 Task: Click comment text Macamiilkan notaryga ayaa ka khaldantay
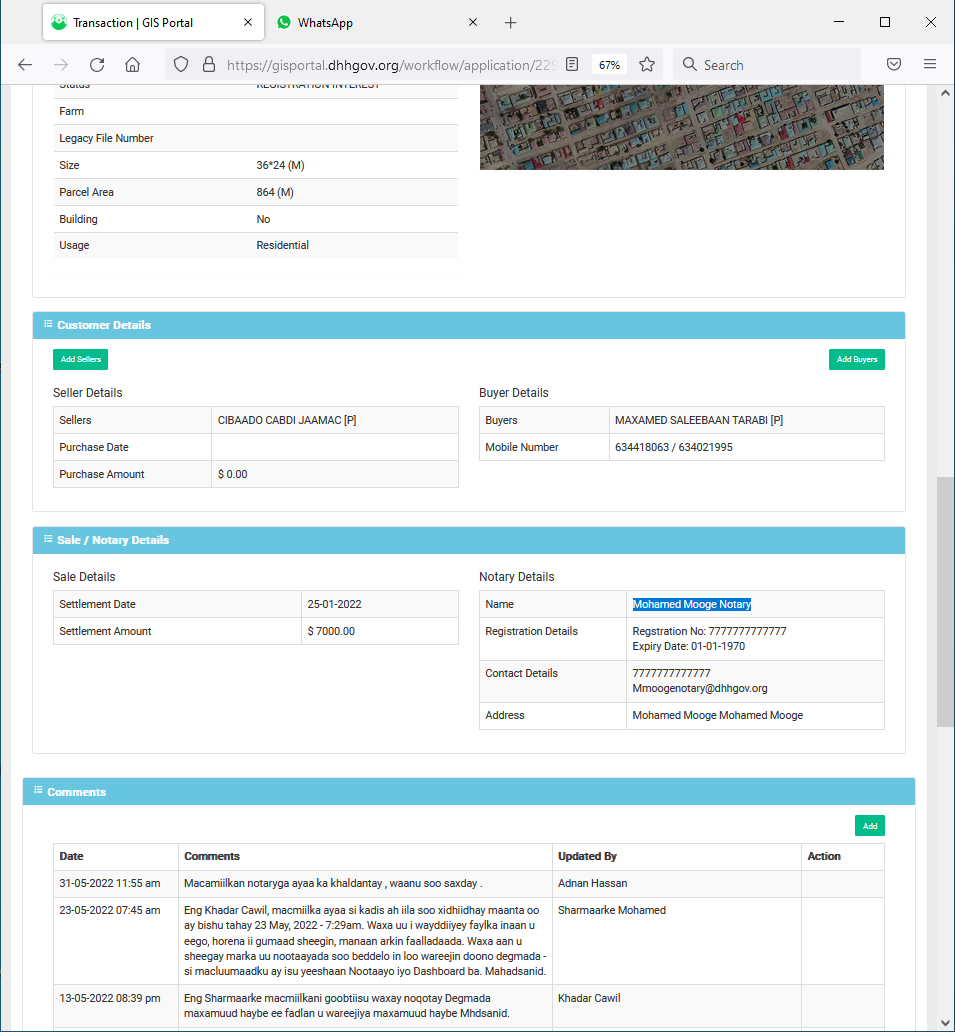(283, 883)
